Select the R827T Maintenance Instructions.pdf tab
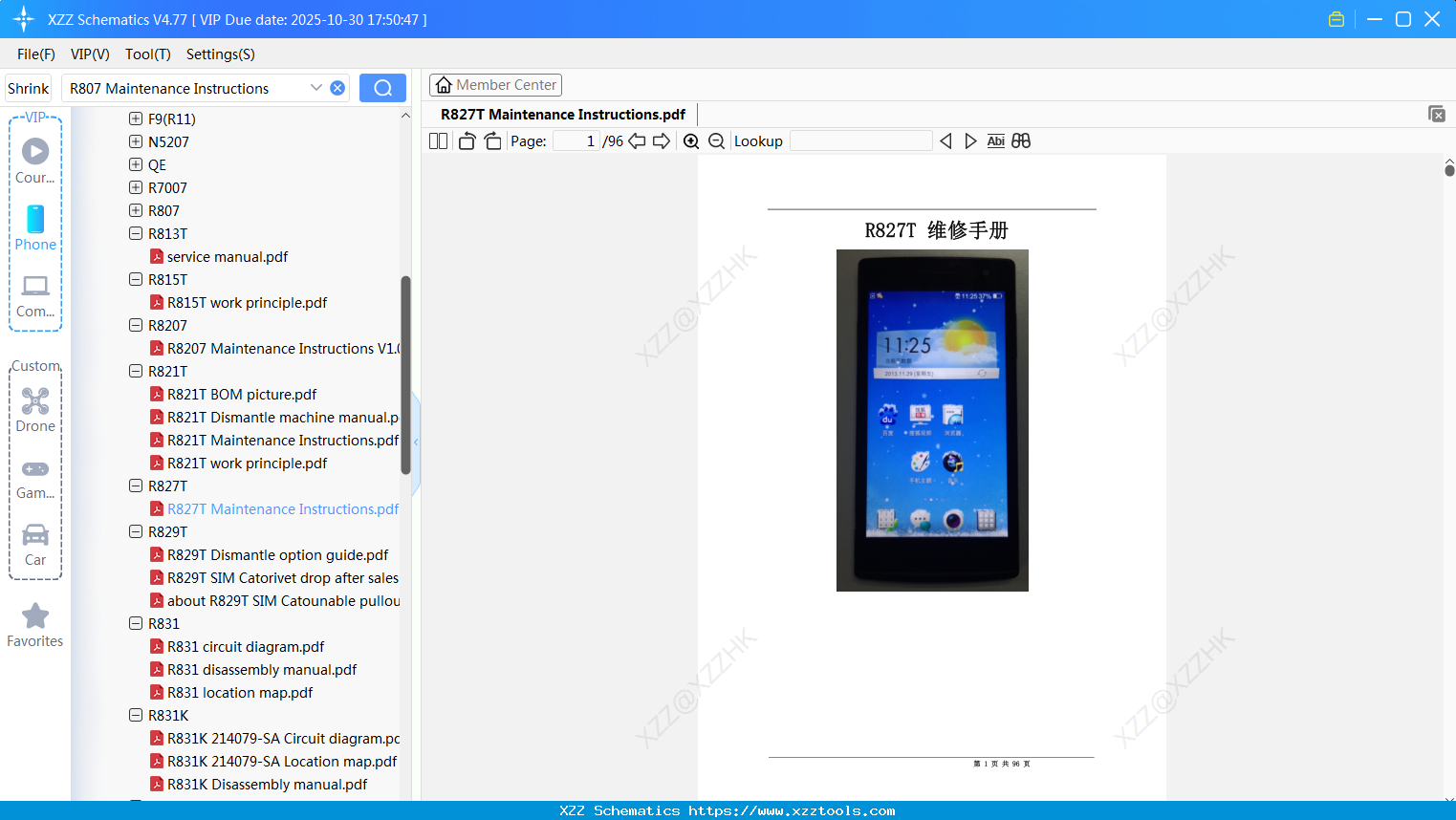Viewport: 1456px width, 820px height. point(561,114)
